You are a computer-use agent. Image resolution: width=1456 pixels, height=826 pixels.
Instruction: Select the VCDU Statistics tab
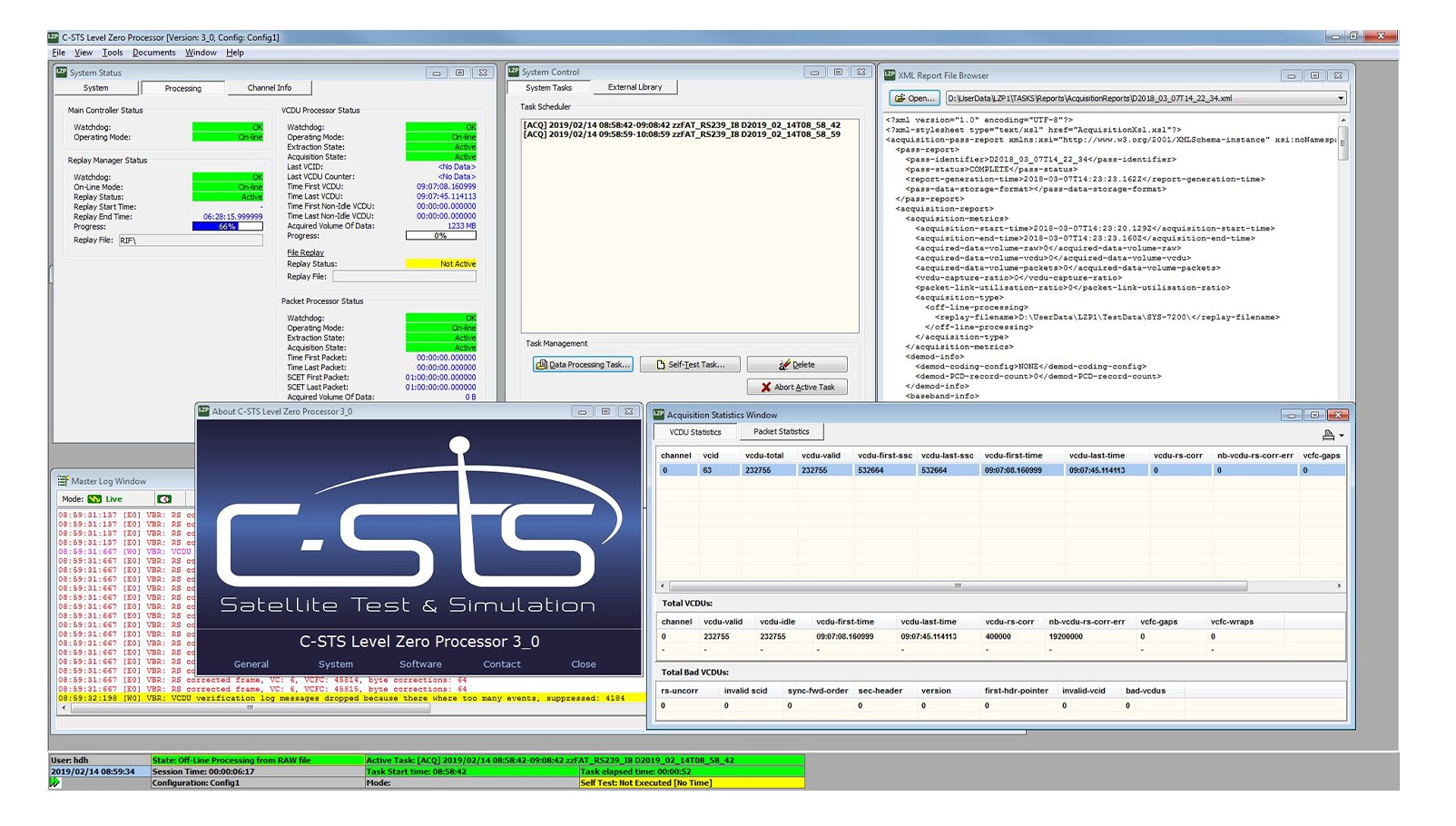pos(695,432)
